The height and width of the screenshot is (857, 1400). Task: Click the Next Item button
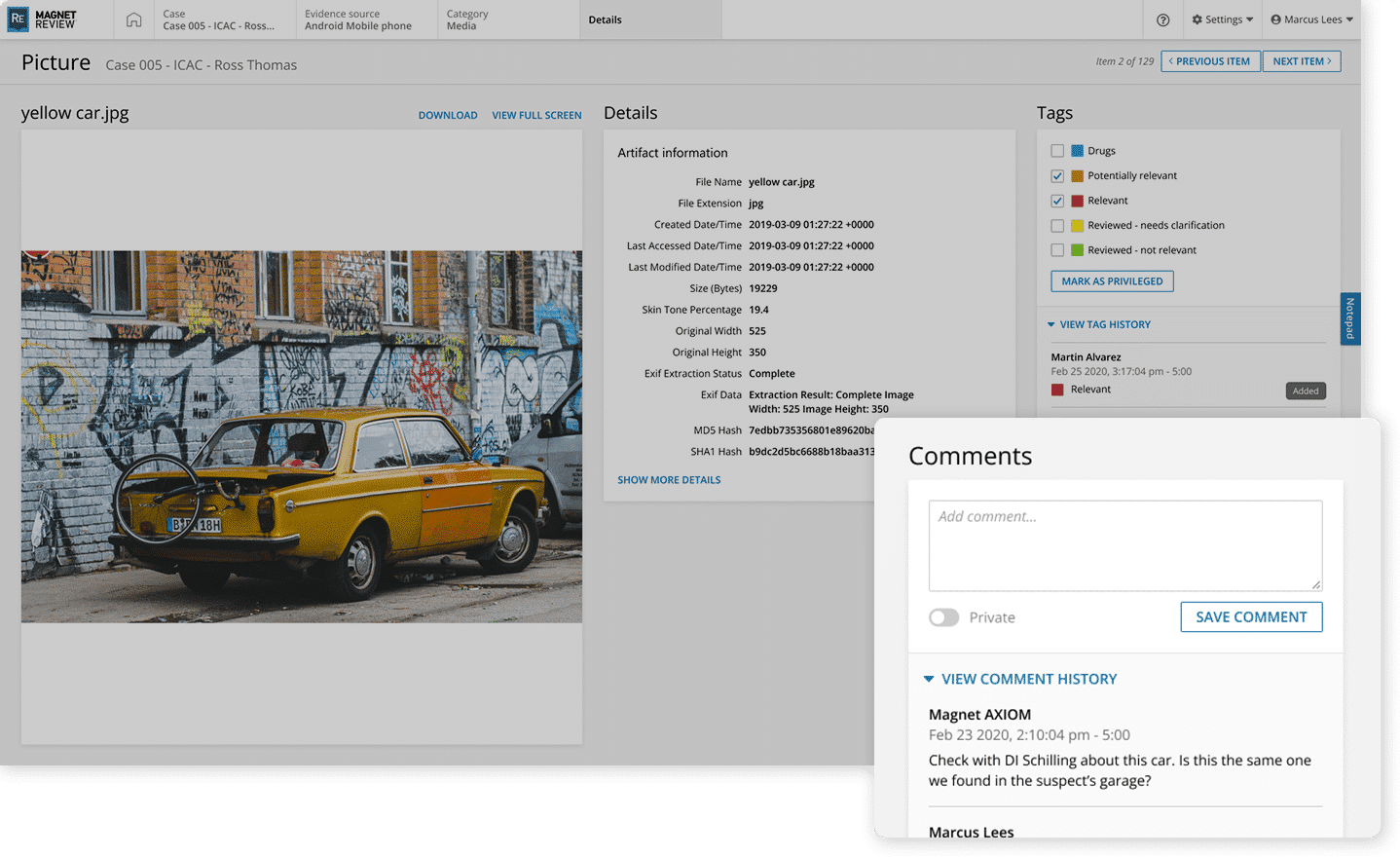pos(1302,61)
